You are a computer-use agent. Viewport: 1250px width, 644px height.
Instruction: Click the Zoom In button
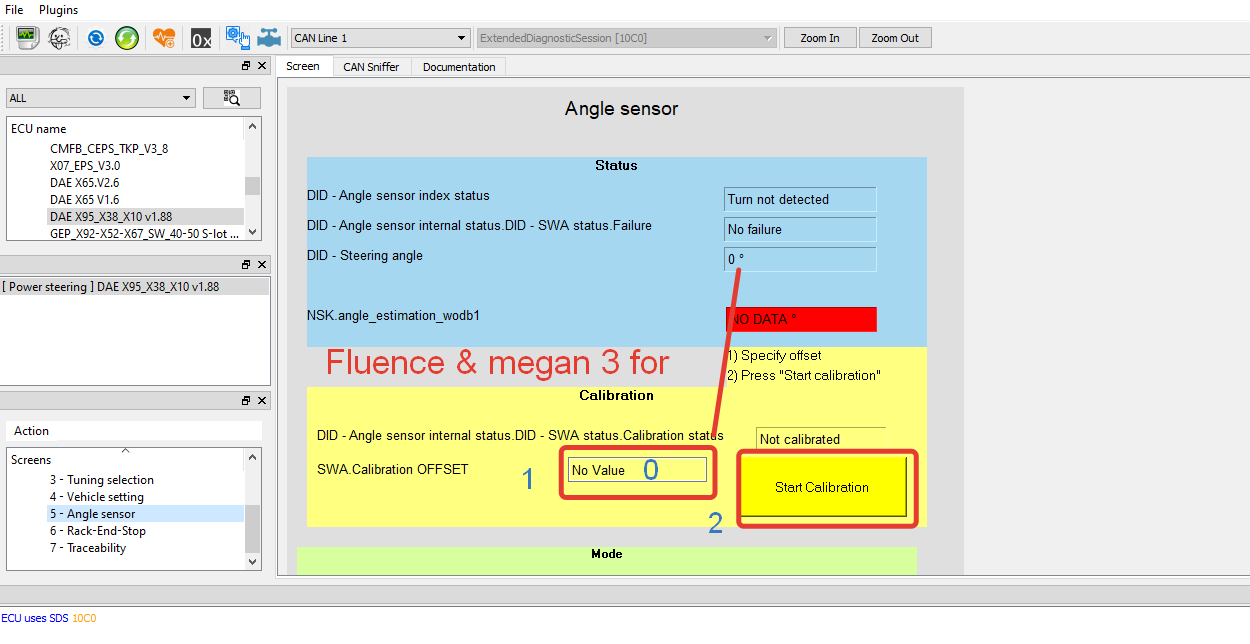point(819,37)
